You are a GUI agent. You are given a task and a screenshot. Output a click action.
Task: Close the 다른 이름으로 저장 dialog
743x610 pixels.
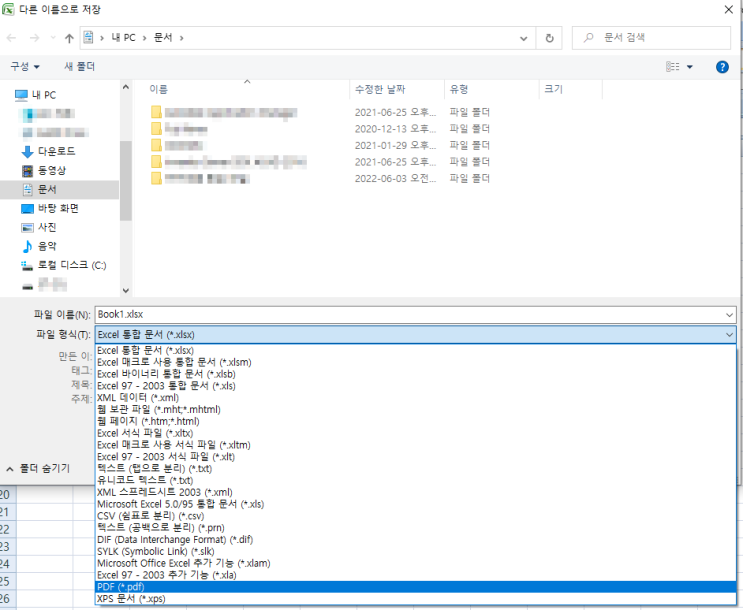click(729, 9)
